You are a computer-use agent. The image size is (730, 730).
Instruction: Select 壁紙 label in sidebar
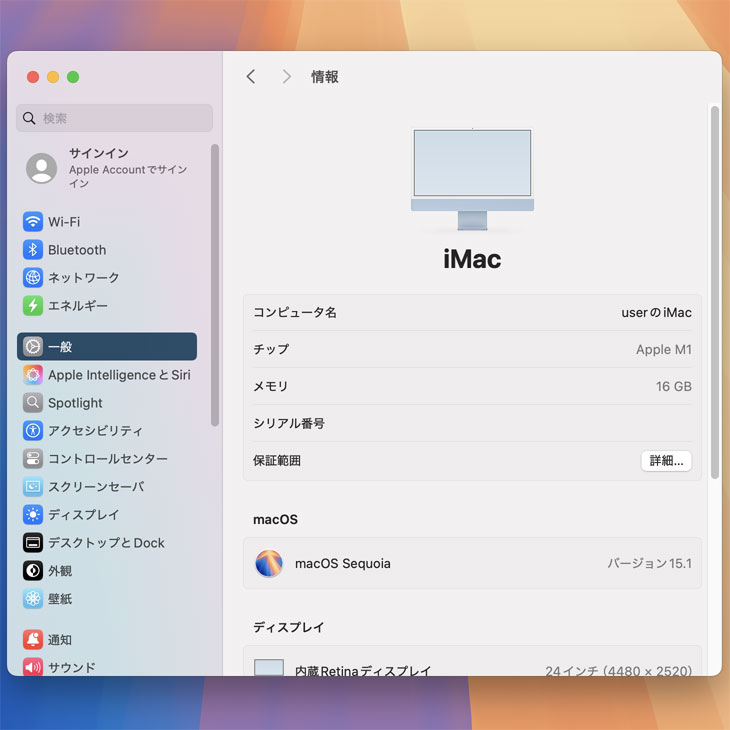click(x=60, y=599)
